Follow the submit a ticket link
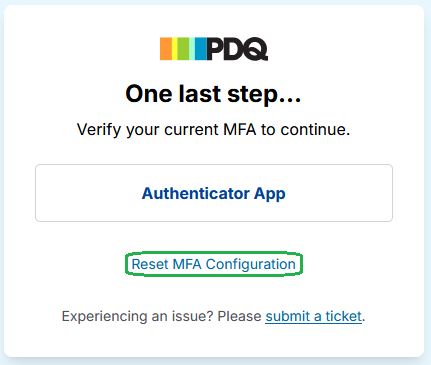The width and height of the screenshot is (431, 365). 313,316
